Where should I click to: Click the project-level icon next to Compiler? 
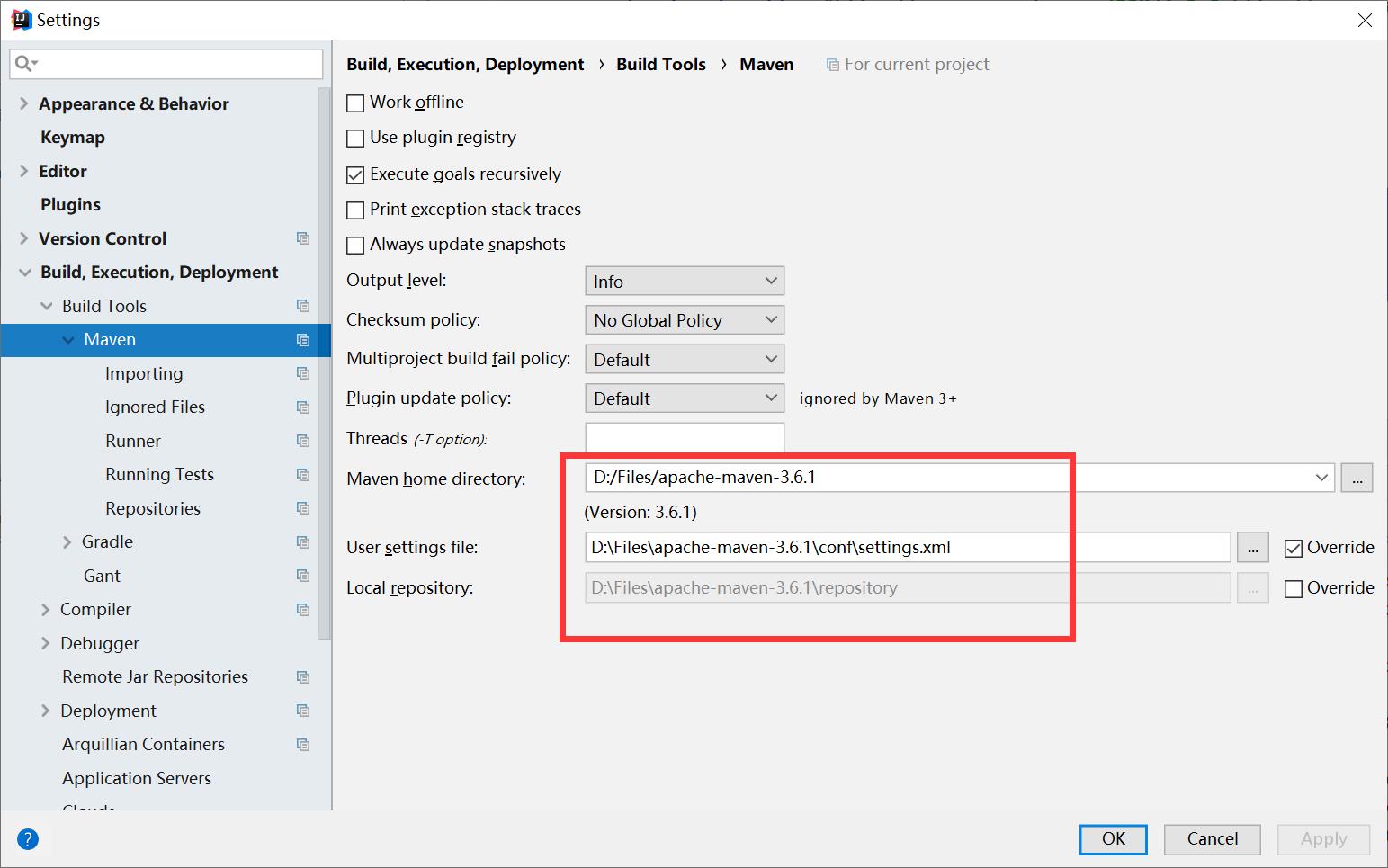coord(302,610)
